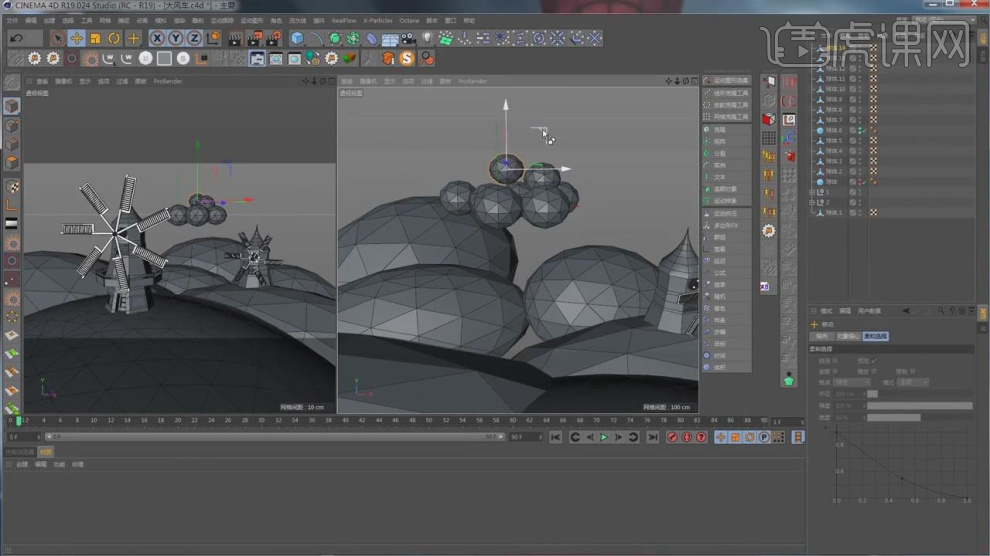Expand the null group named 1
Screen dimensions: 990x556
811,192
